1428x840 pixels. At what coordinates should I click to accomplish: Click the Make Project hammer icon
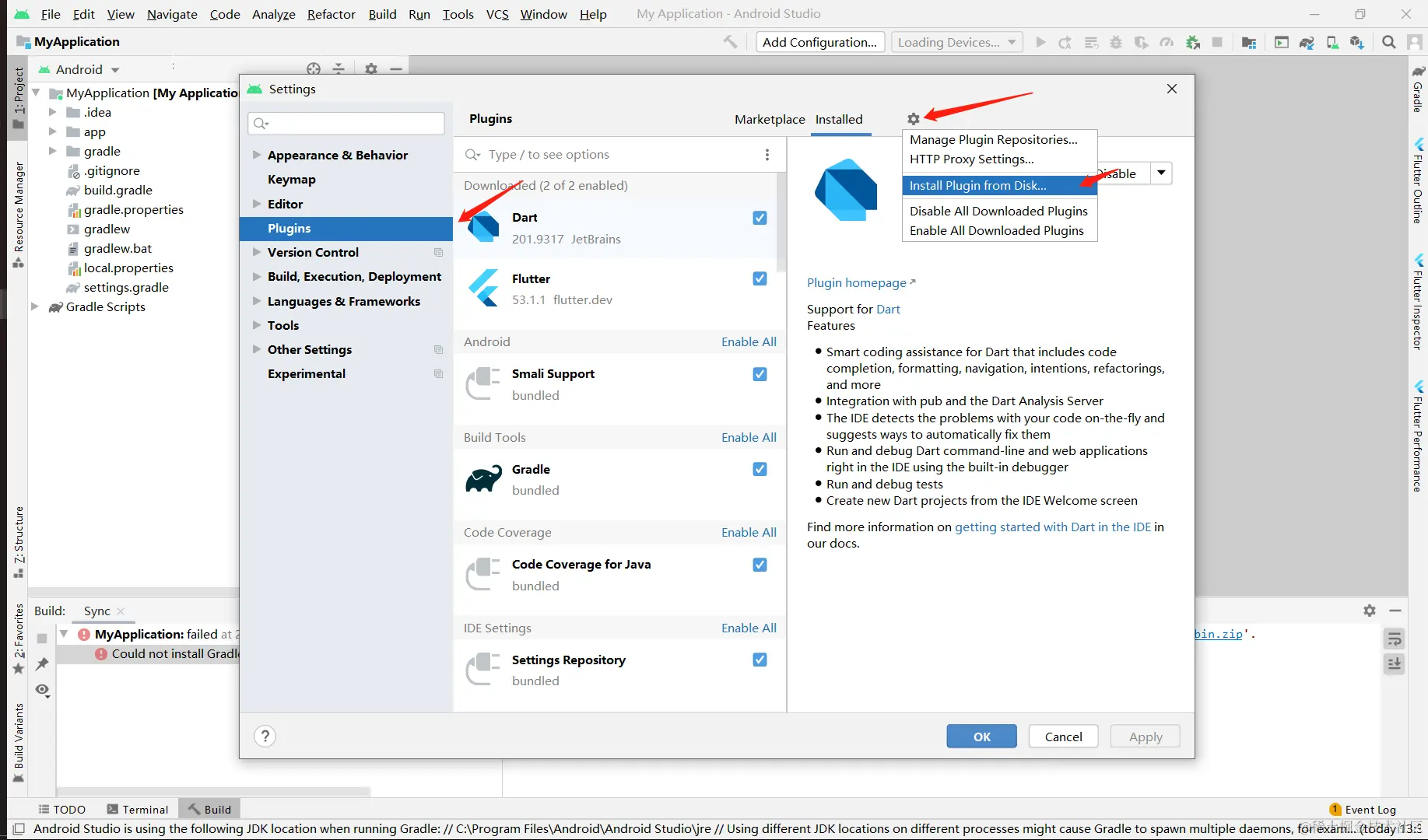(730, 42)
